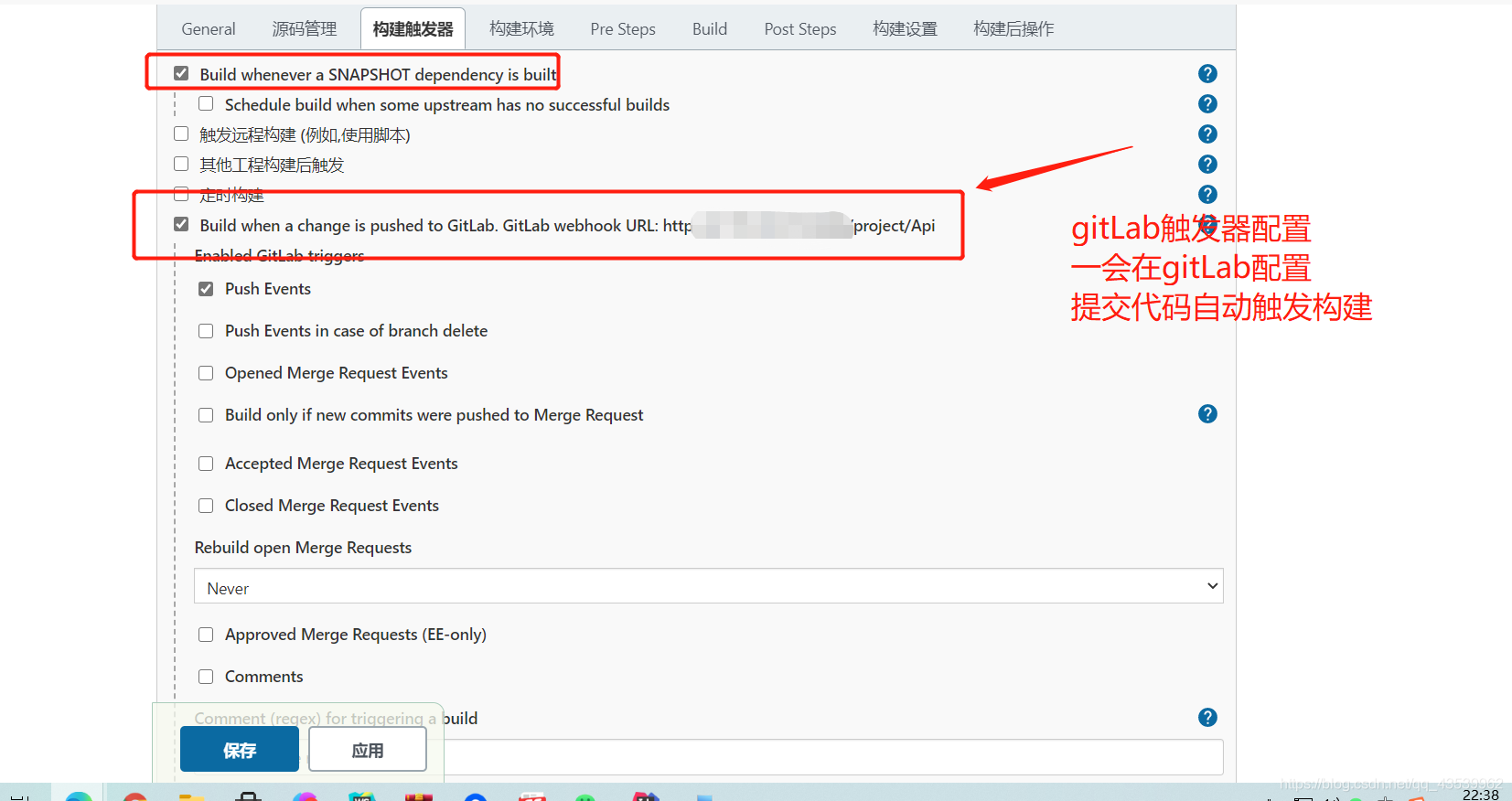1512x801 pixels.
Task: Enable Schedule build when upstream has no successful builds
Action: (x=206, y=104)
